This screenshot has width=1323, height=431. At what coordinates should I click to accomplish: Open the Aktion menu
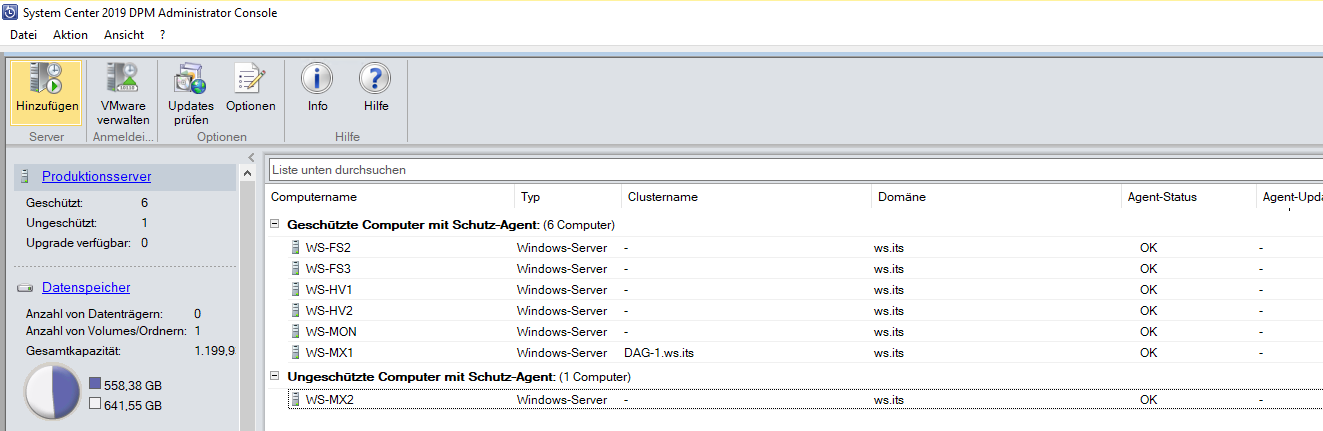pyautogui.click(x=71, y=35)
